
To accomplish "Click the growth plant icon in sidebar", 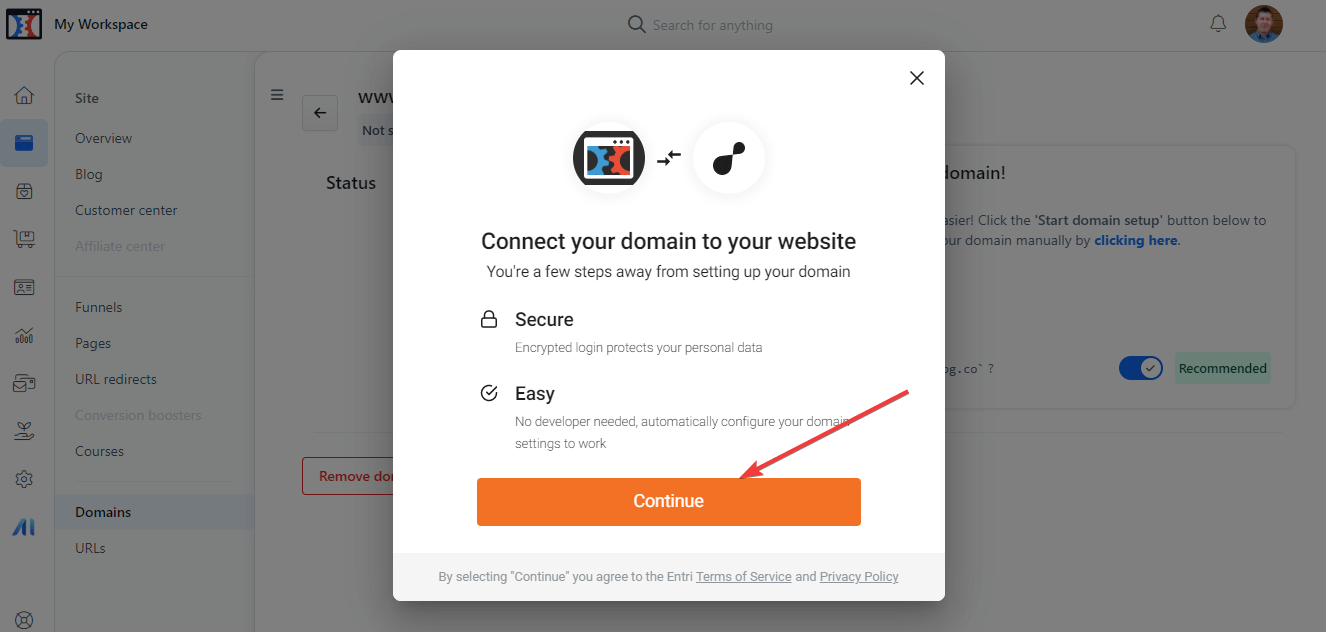I will (x=24, y=430).
